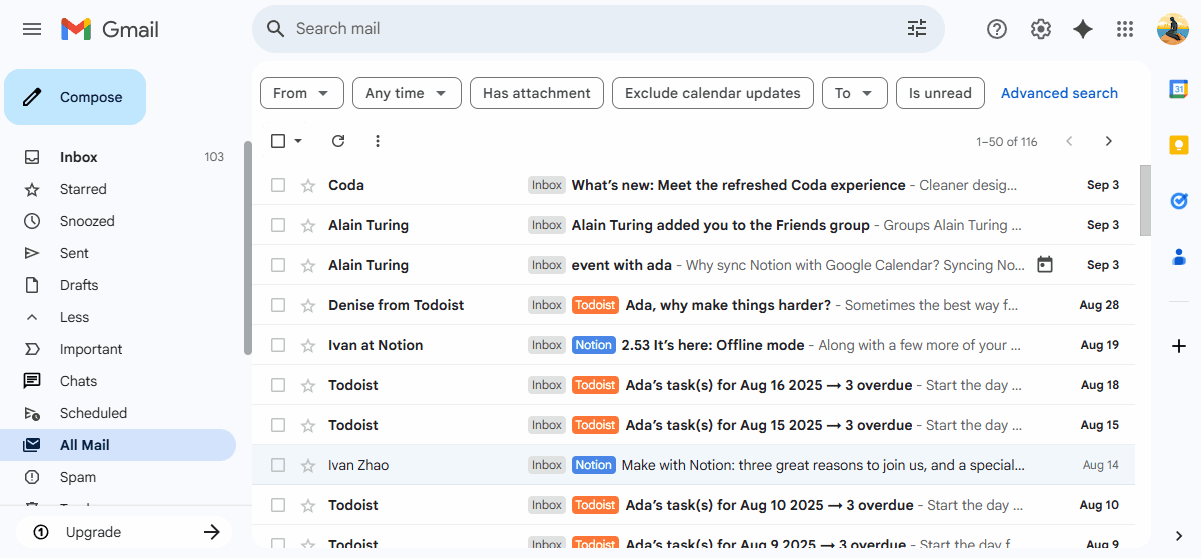Open Chats label
Image resolution: width=1201 pixels, height=558 pixels.
(x=120, y=381)
